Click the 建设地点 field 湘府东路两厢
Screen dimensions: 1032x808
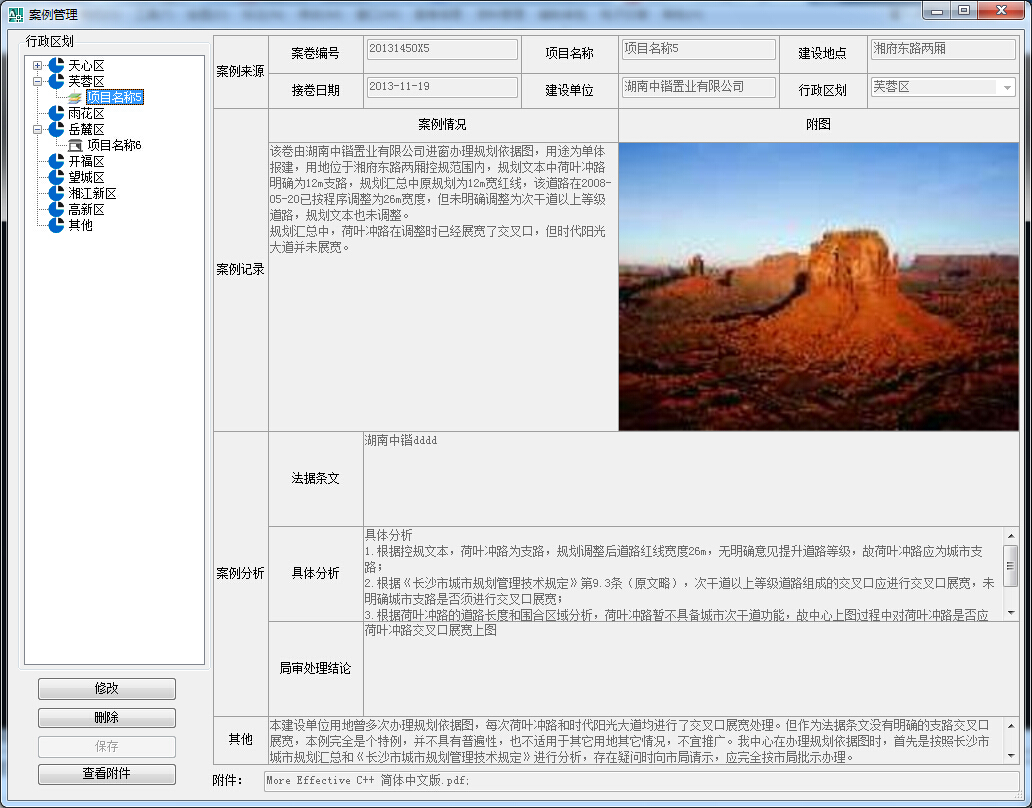point(943,49)
